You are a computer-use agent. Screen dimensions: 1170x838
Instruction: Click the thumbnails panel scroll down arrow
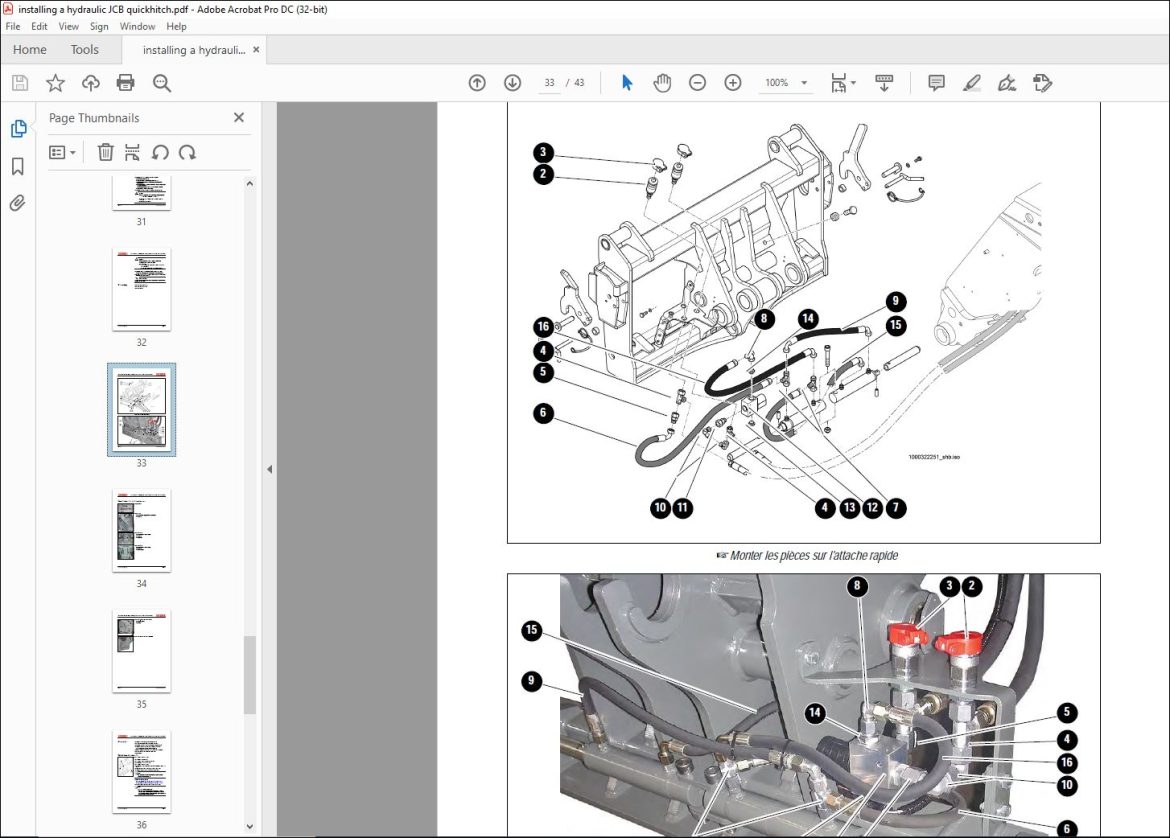250,826
